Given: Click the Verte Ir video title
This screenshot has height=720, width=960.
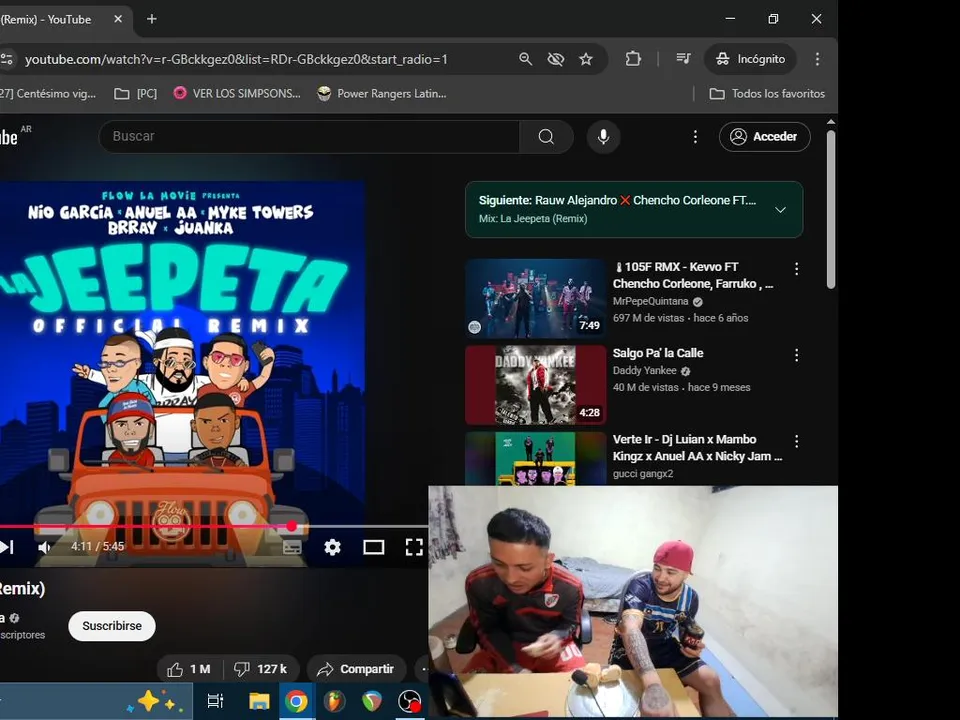Looking at the screenshot, I should 697,448.
